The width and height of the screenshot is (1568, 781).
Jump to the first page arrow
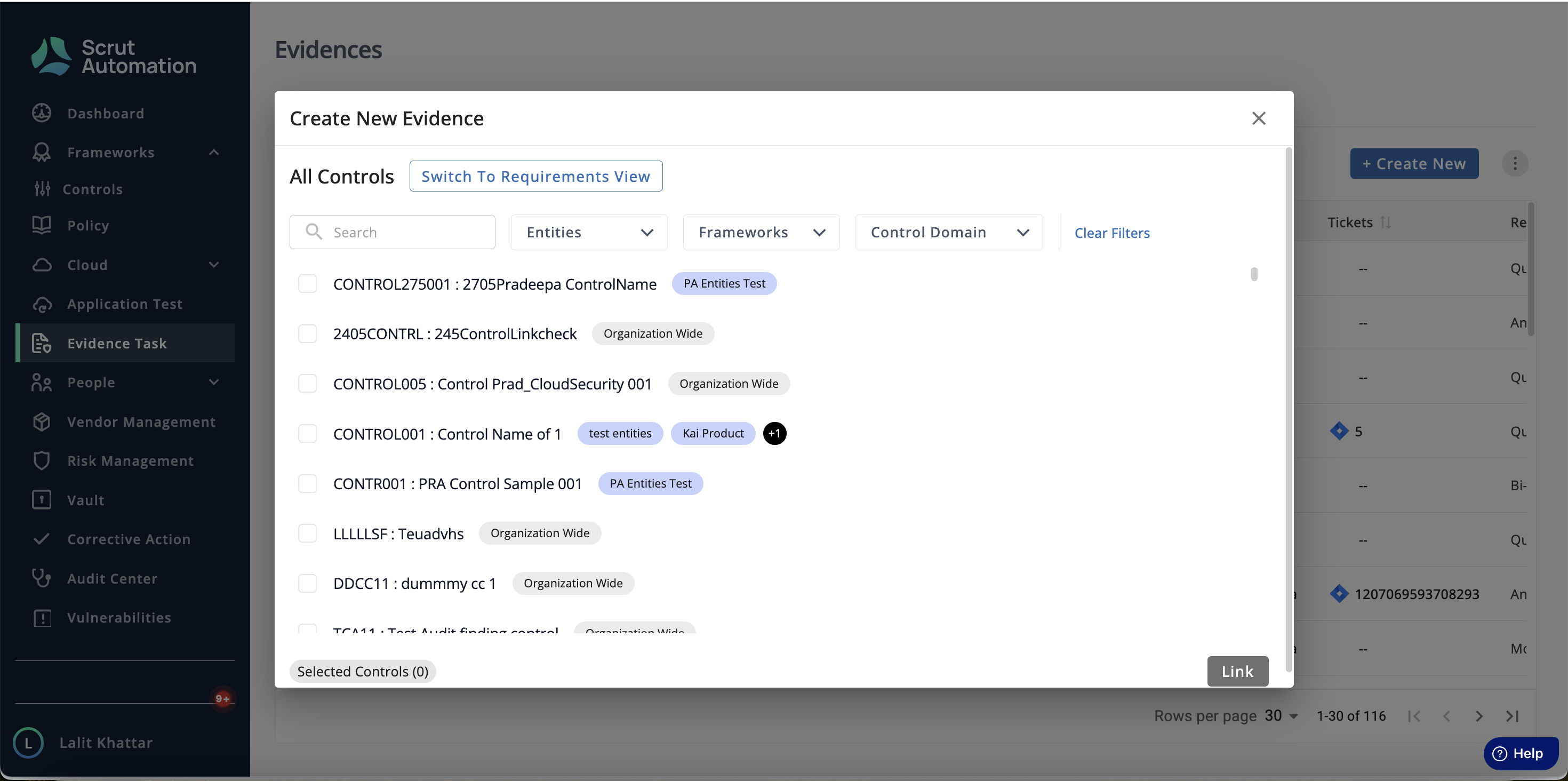coord(1414,716)
